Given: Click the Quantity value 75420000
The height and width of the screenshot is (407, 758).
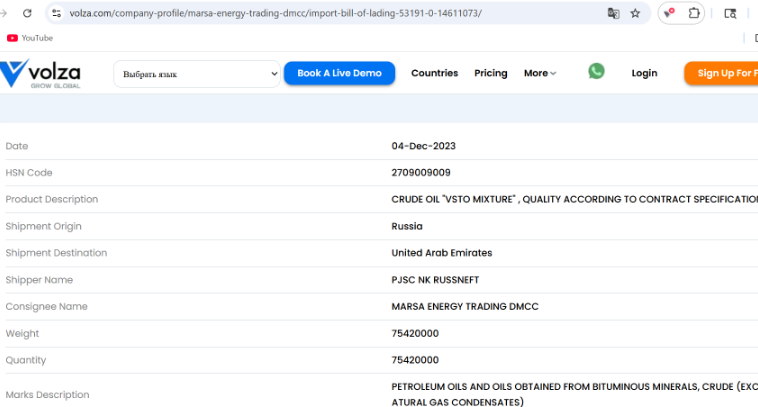Looking at the screenshot, I should click(x=415, y=360).
